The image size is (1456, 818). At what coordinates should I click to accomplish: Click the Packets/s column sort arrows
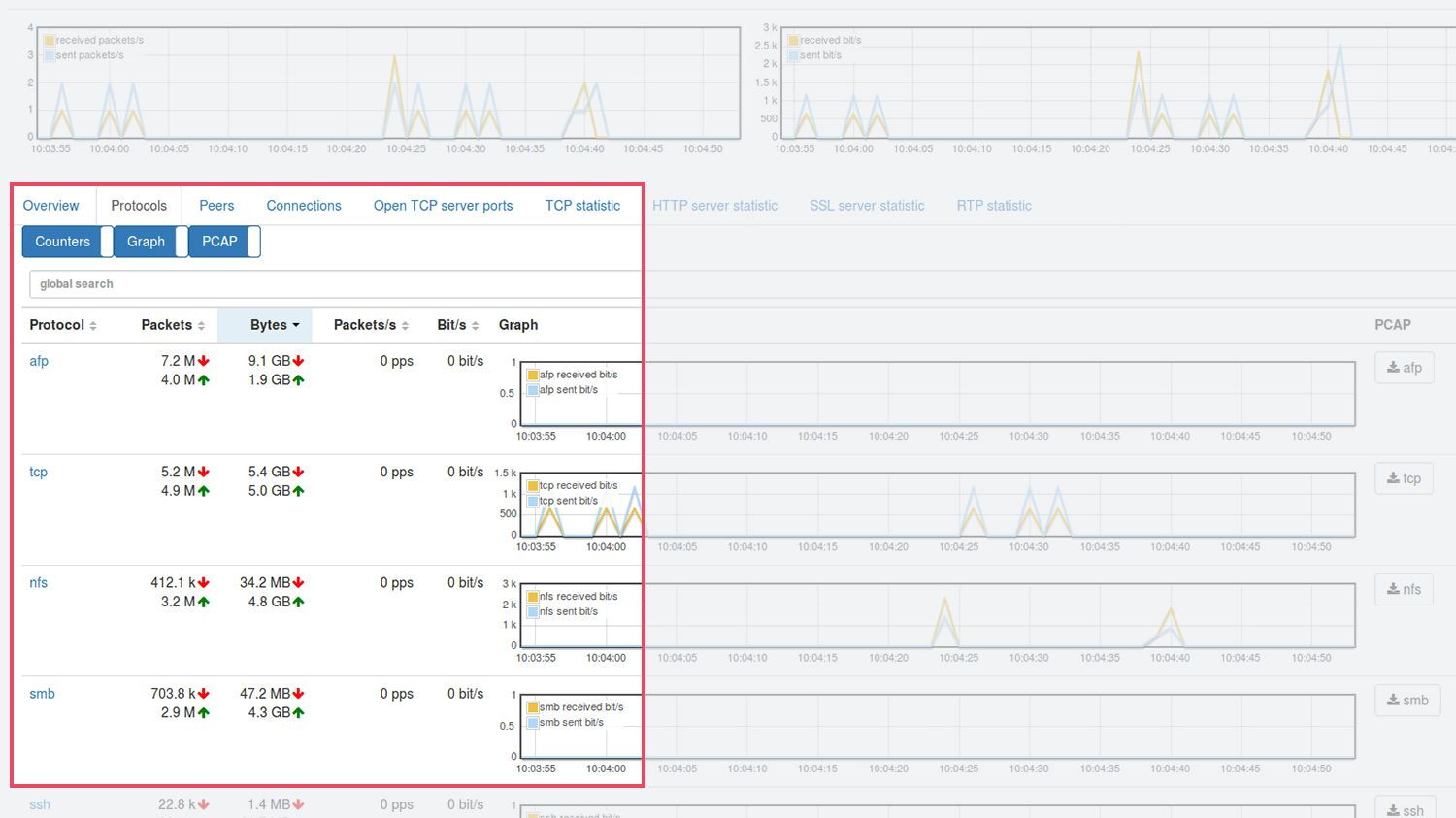405,326
